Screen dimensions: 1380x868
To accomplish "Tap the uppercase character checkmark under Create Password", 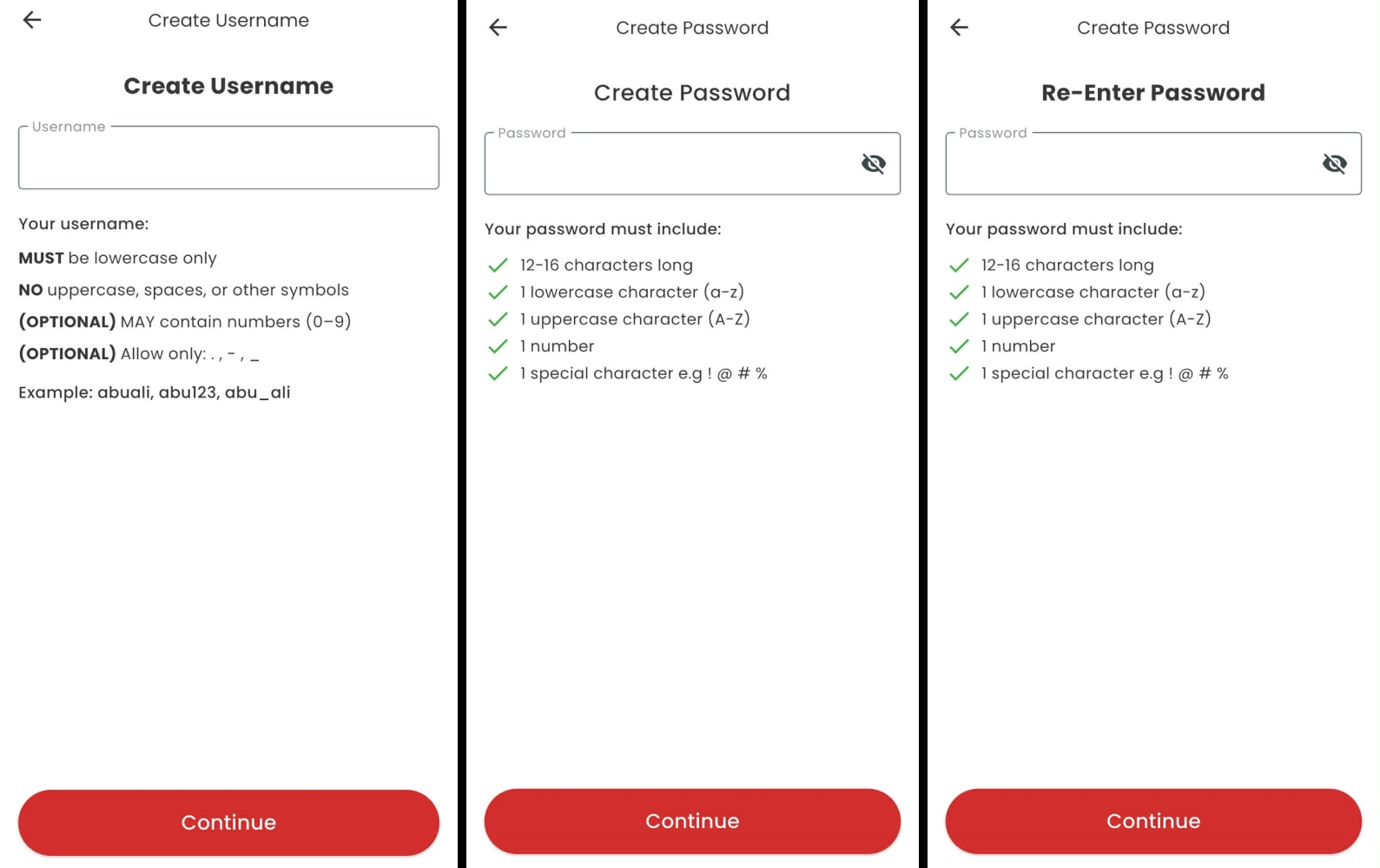I will [498, 319].
